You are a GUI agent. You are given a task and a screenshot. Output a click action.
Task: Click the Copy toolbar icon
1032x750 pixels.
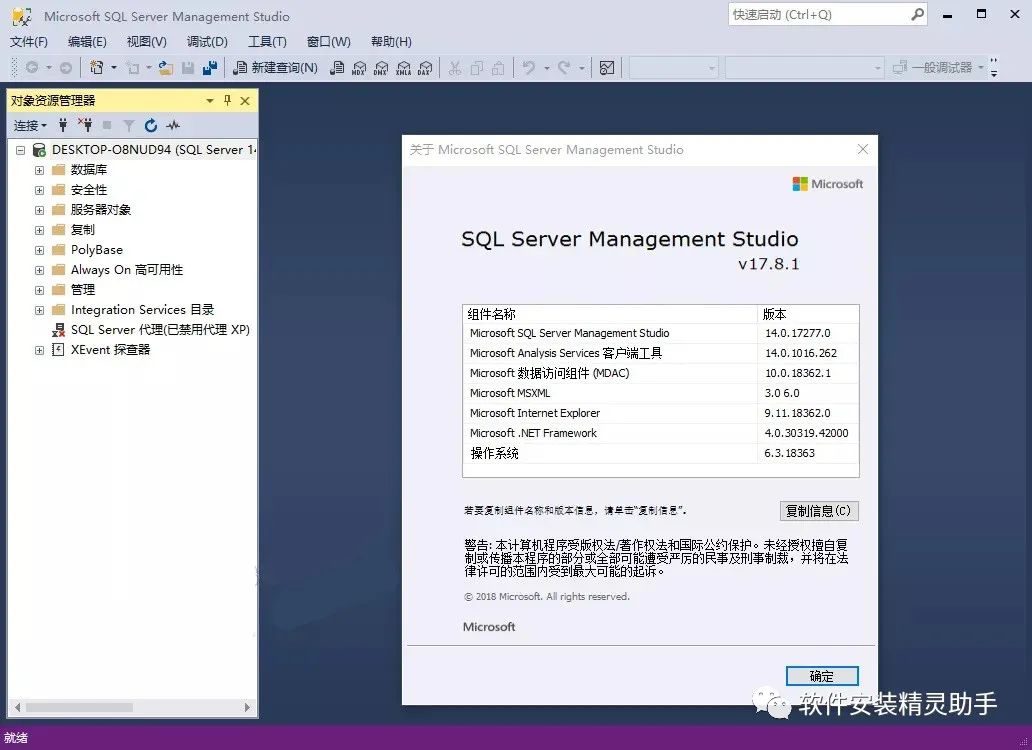coord(477,68)
